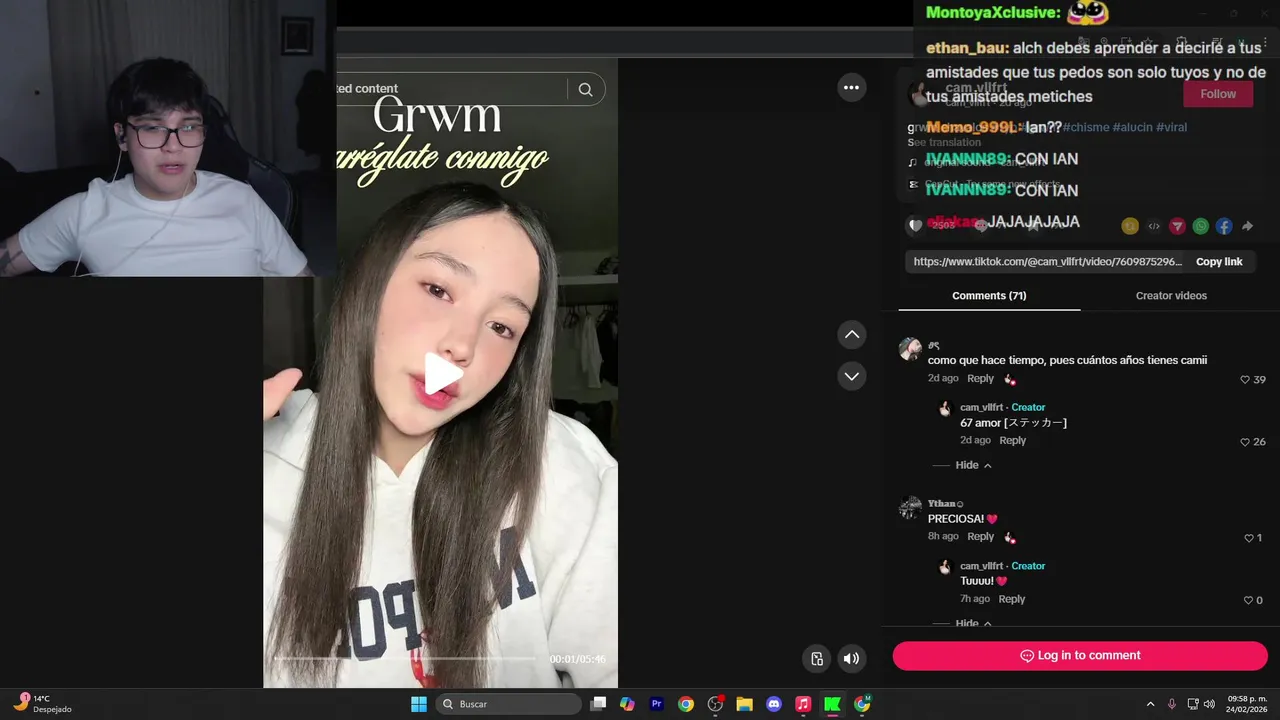The height and width of the screenshot is (720, 1280).
Task: Open the Kick app in the taskbar
Action: click(832, 704)
